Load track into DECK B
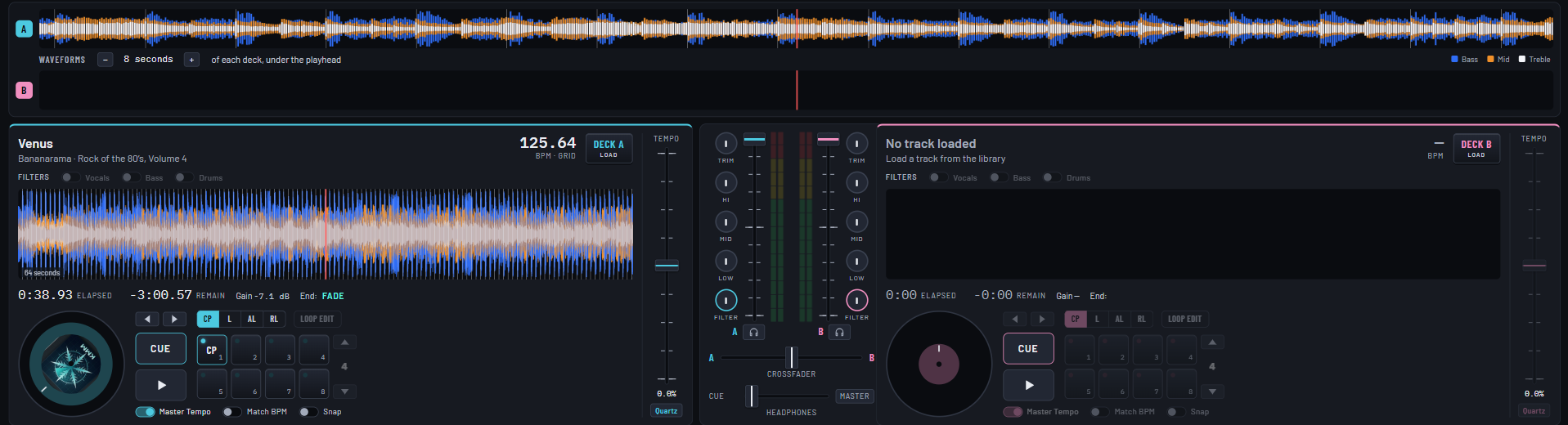This screenshot has width=1568, height=425. 1476,148
